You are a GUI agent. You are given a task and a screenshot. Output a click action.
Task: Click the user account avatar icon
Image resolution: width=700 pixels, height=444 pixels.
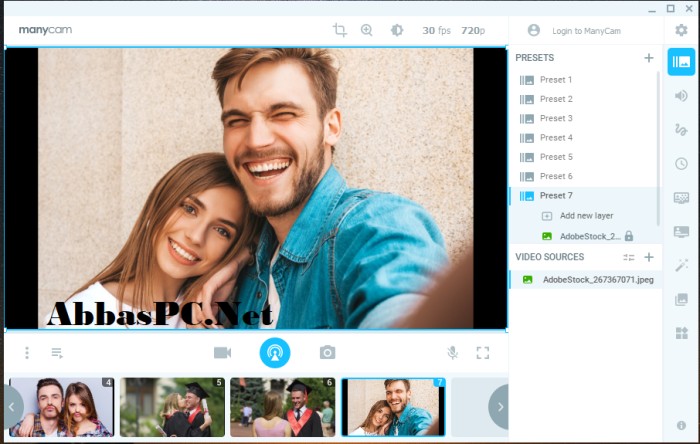(x=533, y=30)
